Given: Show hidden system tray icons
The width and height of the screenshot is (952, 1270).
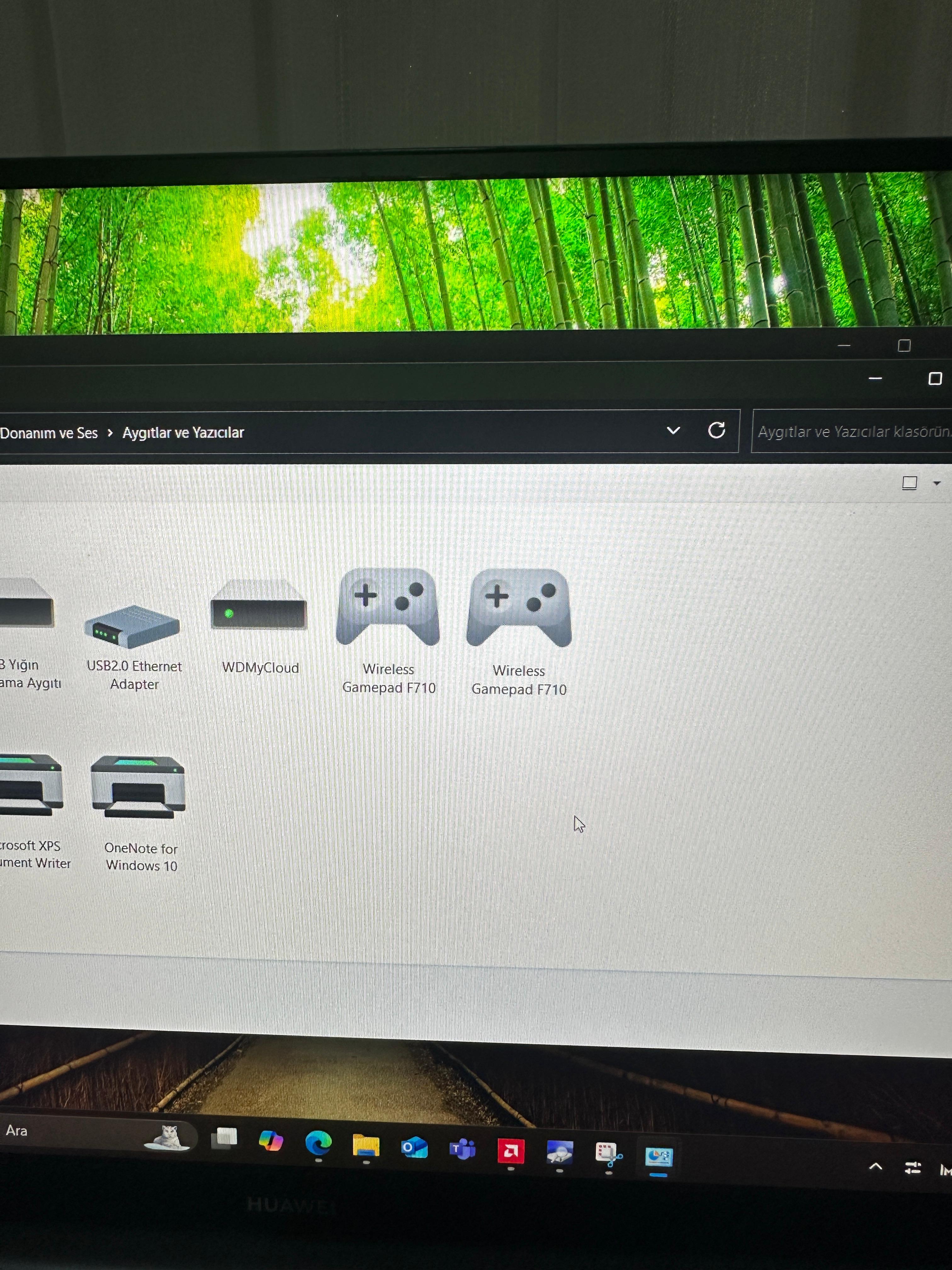Looking at the screenshot, I should (x=876, y=1166).
